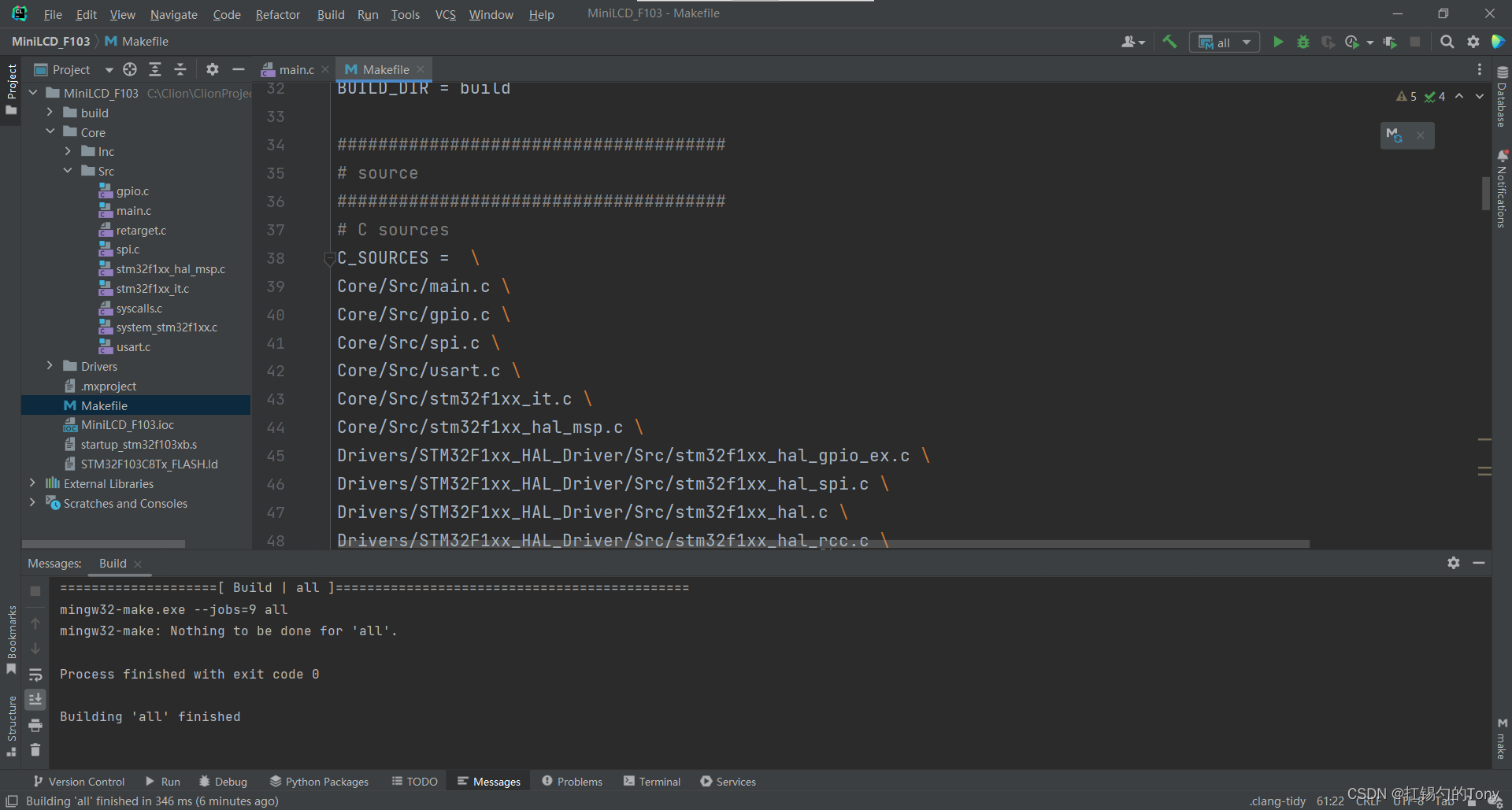The width and height of the screenshot is (1512, 810).
Task: Open editor tabs three-dot menu
Action: 1480,69
